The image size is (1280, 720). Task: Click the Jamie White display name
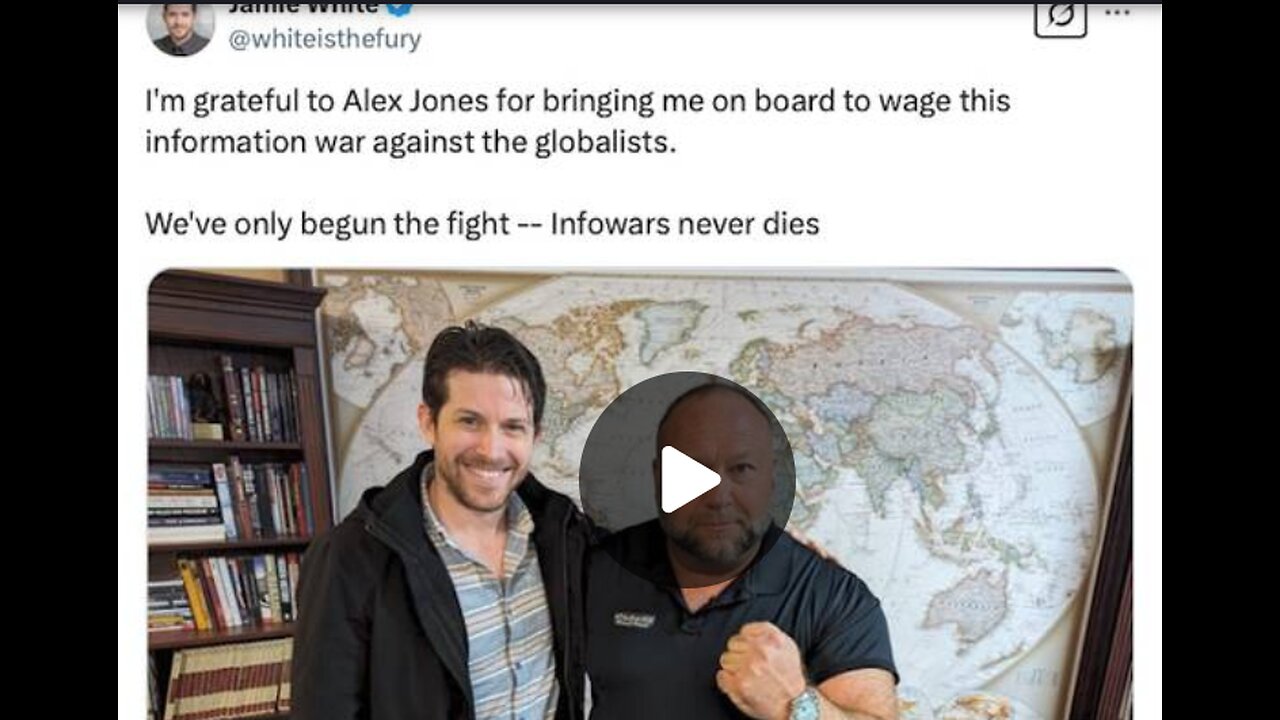tap(303, 7)
